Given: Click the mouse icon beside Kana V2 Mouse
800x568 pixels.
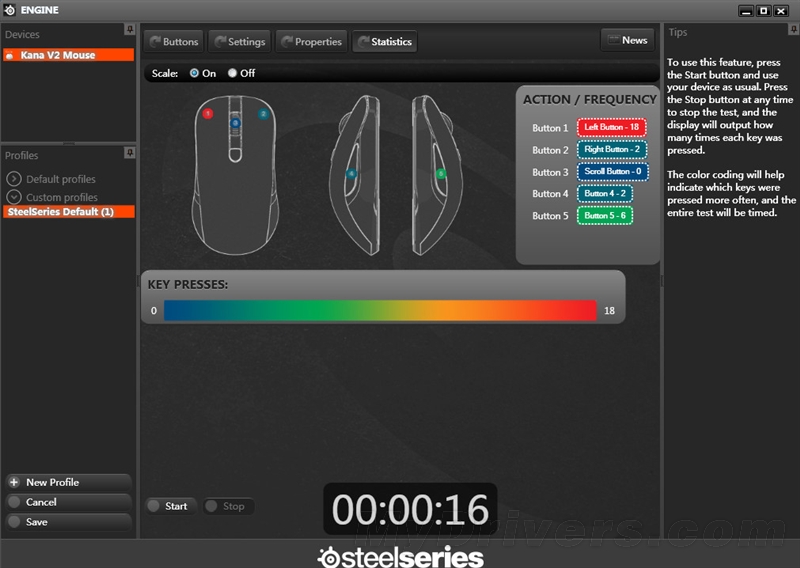Looking at the screenshot, I should (10, 55).
